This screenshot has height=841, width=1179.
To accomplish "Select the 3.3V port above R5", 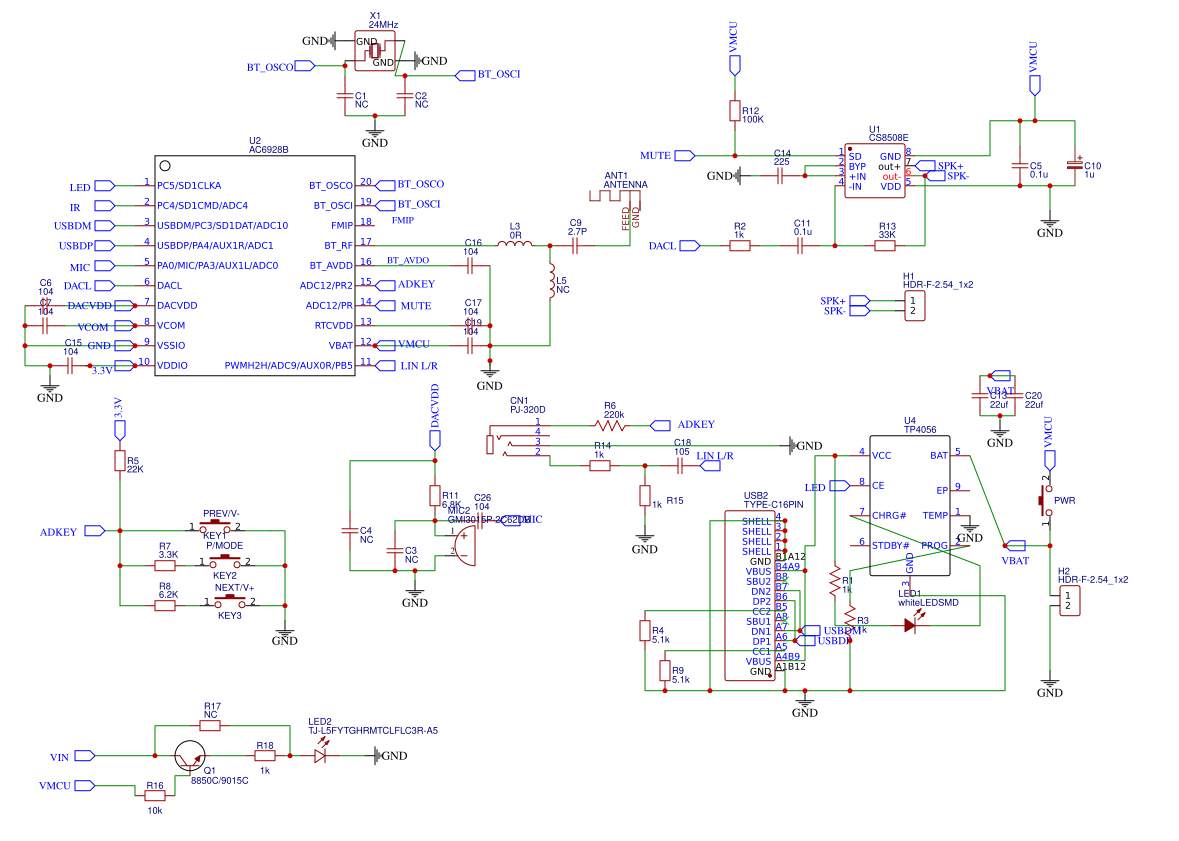I will [120, 430].
